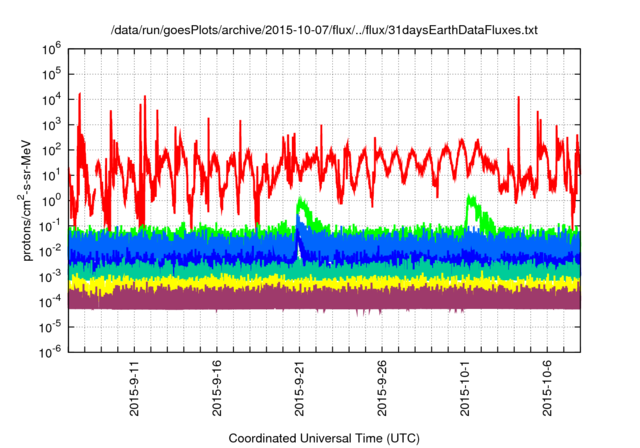Viewport: 640px width, 448px height.
Task: Click the x-axis date 2015-9-26
Action: (x=382, y=388)
